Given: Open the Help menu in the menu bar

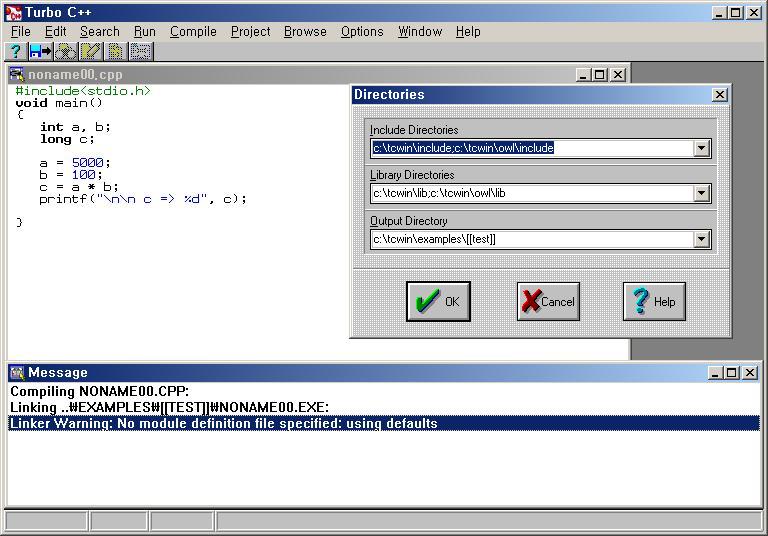Looking at the screenshot, I should (468, 32).
